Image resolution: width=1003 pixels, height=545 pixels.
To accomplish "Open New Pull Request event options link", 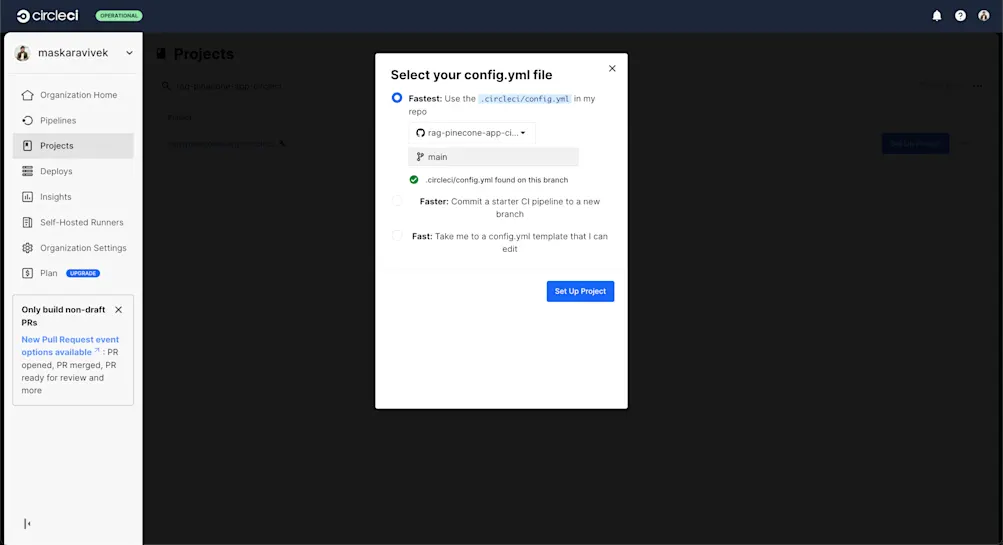I will coord(70,346).
